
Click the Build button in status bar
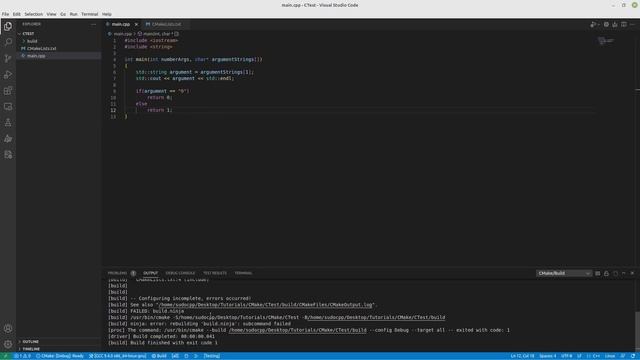tap(159, 356)
